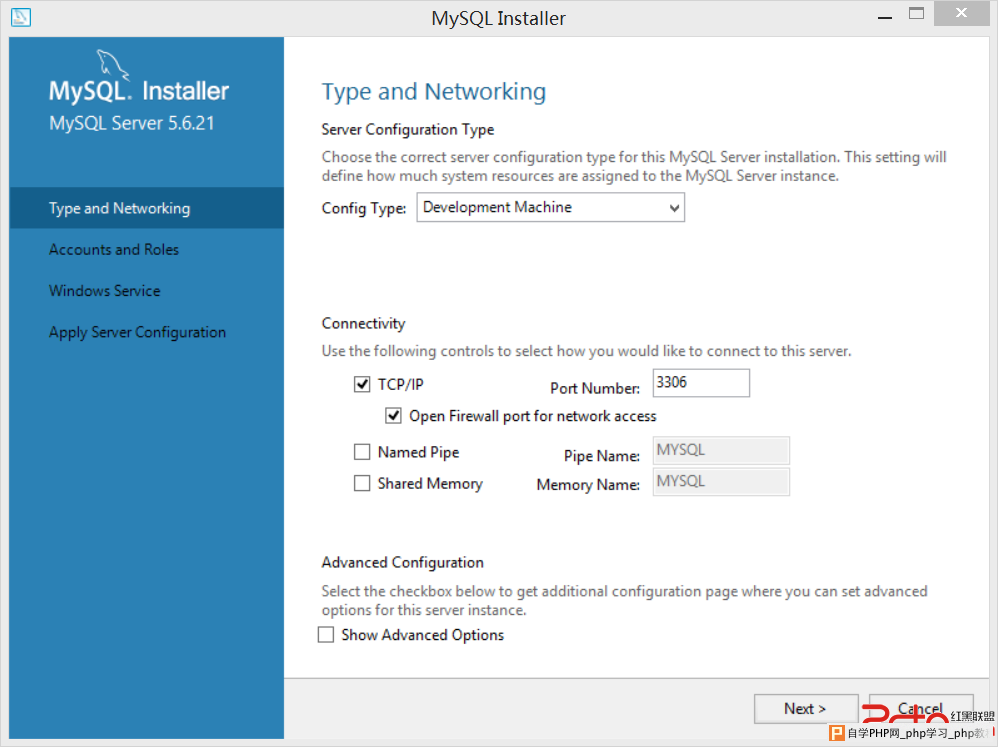The height and width of the screenshot is (747, 998).
Task: Select the Type and Networking step
Action: point(146,208)
